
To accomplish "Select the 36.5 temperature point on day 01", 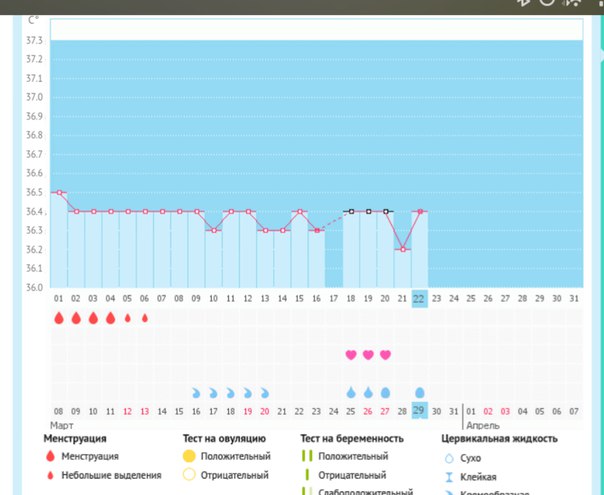I will point(58,192).
